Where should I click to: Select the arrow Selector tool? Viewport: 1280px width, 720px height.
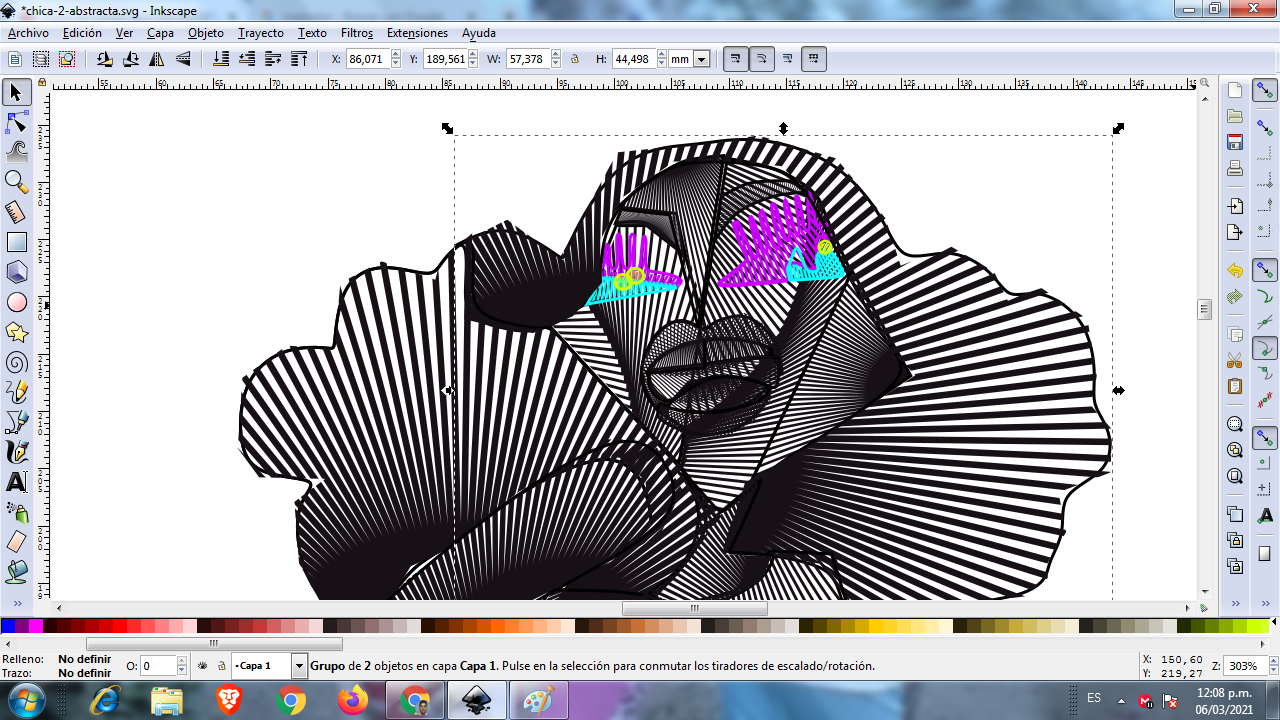click(x=16, y=93)
